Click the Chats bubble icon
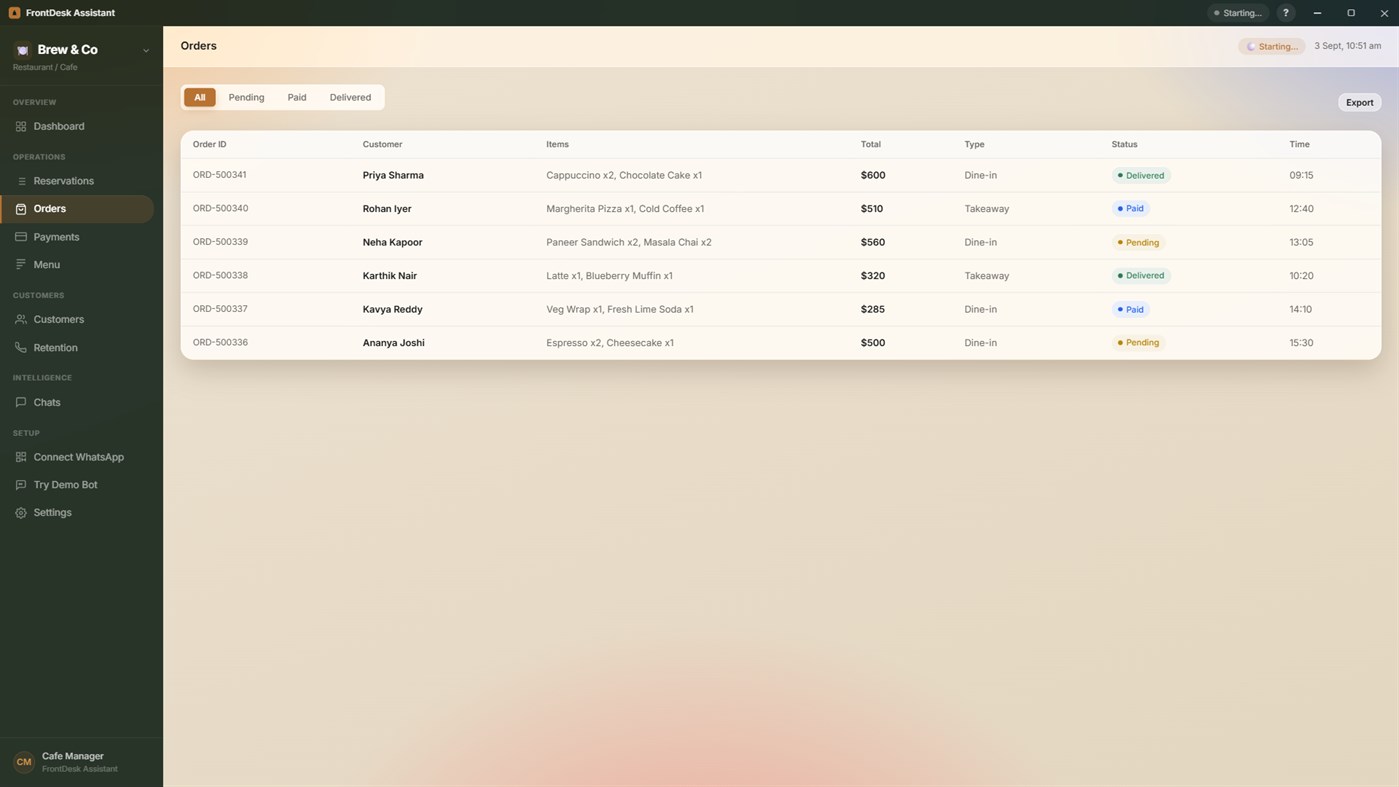Image resolution: width=1399 pixels, height=787 pixels. pos(21,403)
